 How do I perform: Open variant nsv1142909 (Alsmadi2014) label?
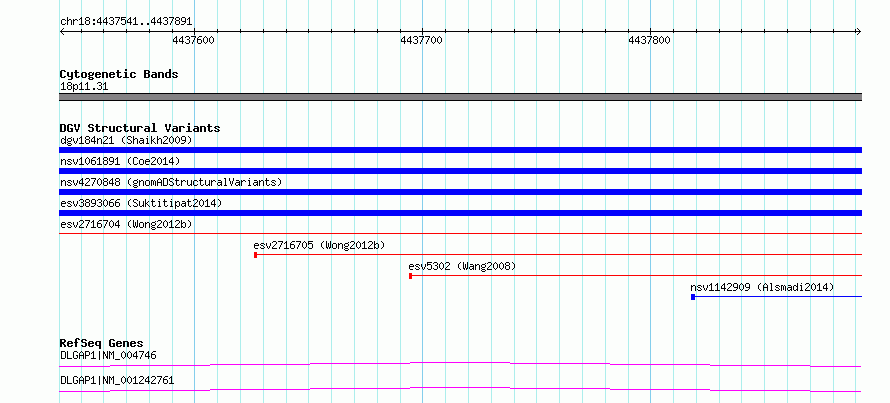click(x=762, y=287)
